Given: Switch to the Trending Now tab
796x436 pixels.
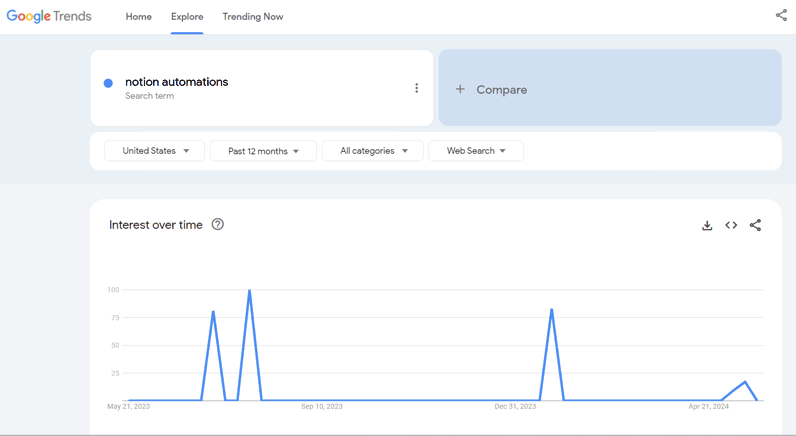Looking at the screenshot, I should (253, 17).
